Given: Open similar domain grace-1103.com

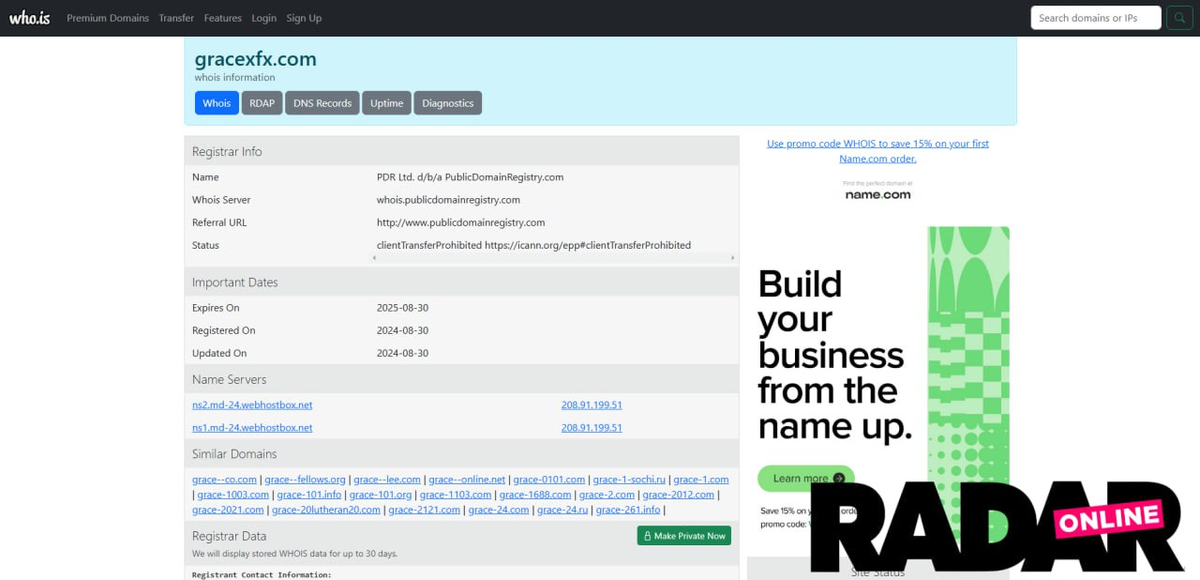Looking at the screenshot, I should [x=456, y=495].
